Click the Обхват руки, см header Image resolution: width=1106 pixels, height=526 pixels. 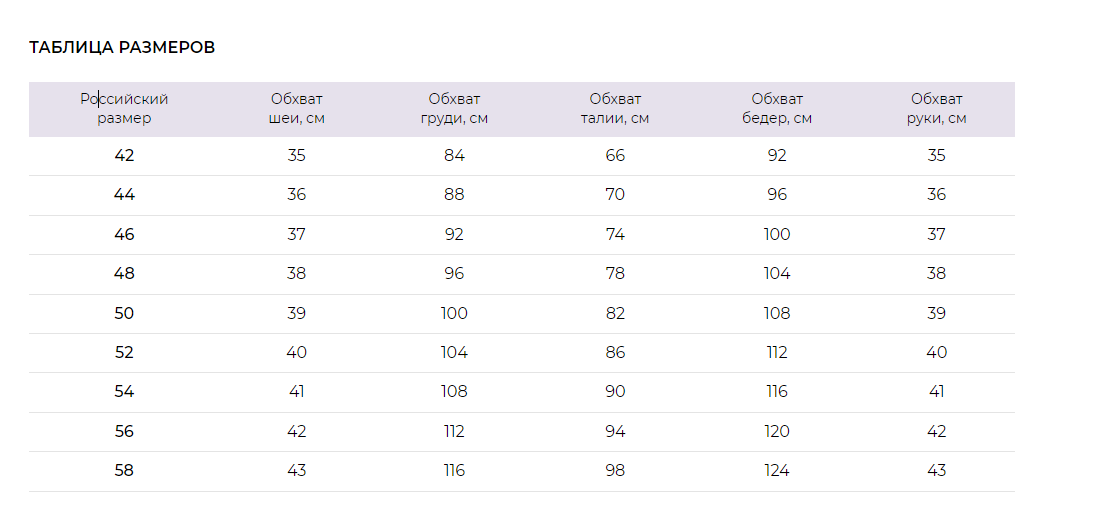coord(937,109)
